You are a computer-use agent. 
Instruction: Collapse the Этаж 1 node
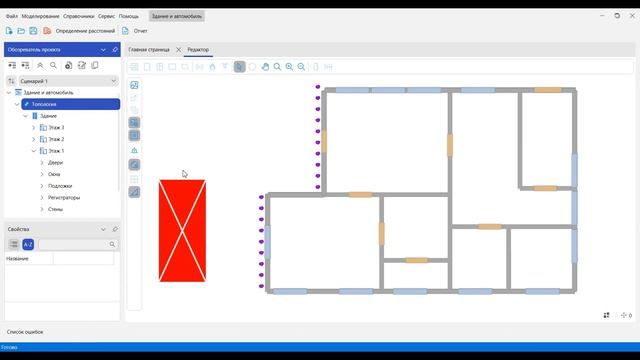point(33,151)
